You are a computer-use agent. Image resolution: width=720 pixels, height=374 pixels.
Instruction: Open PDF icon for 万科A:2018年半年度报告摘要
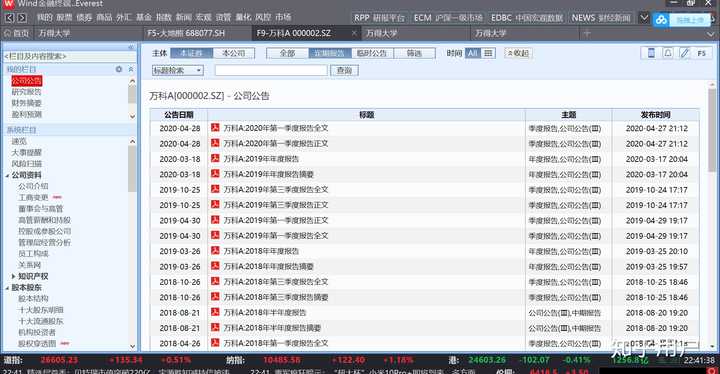click(215, 328)
